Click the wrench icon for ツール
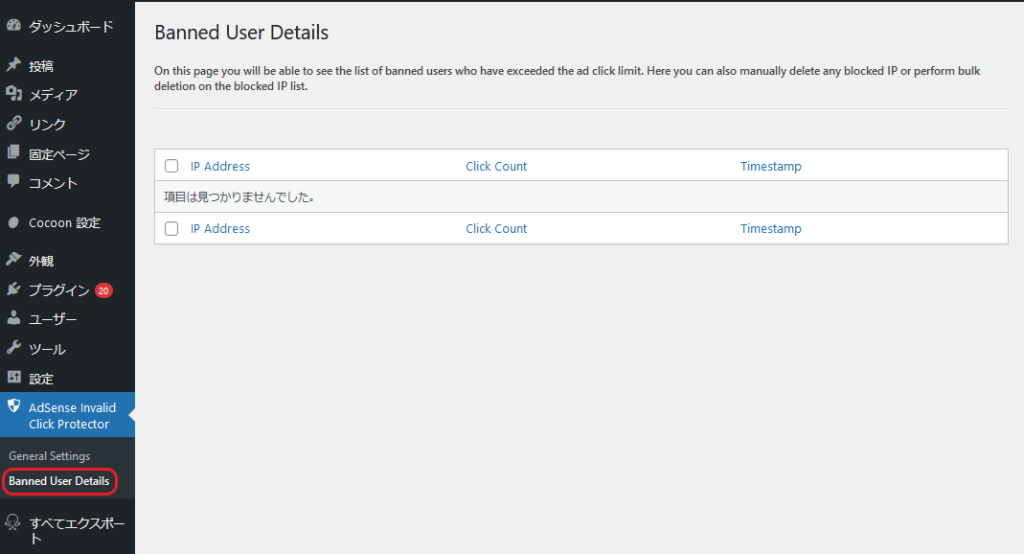 tap(14, 349)
